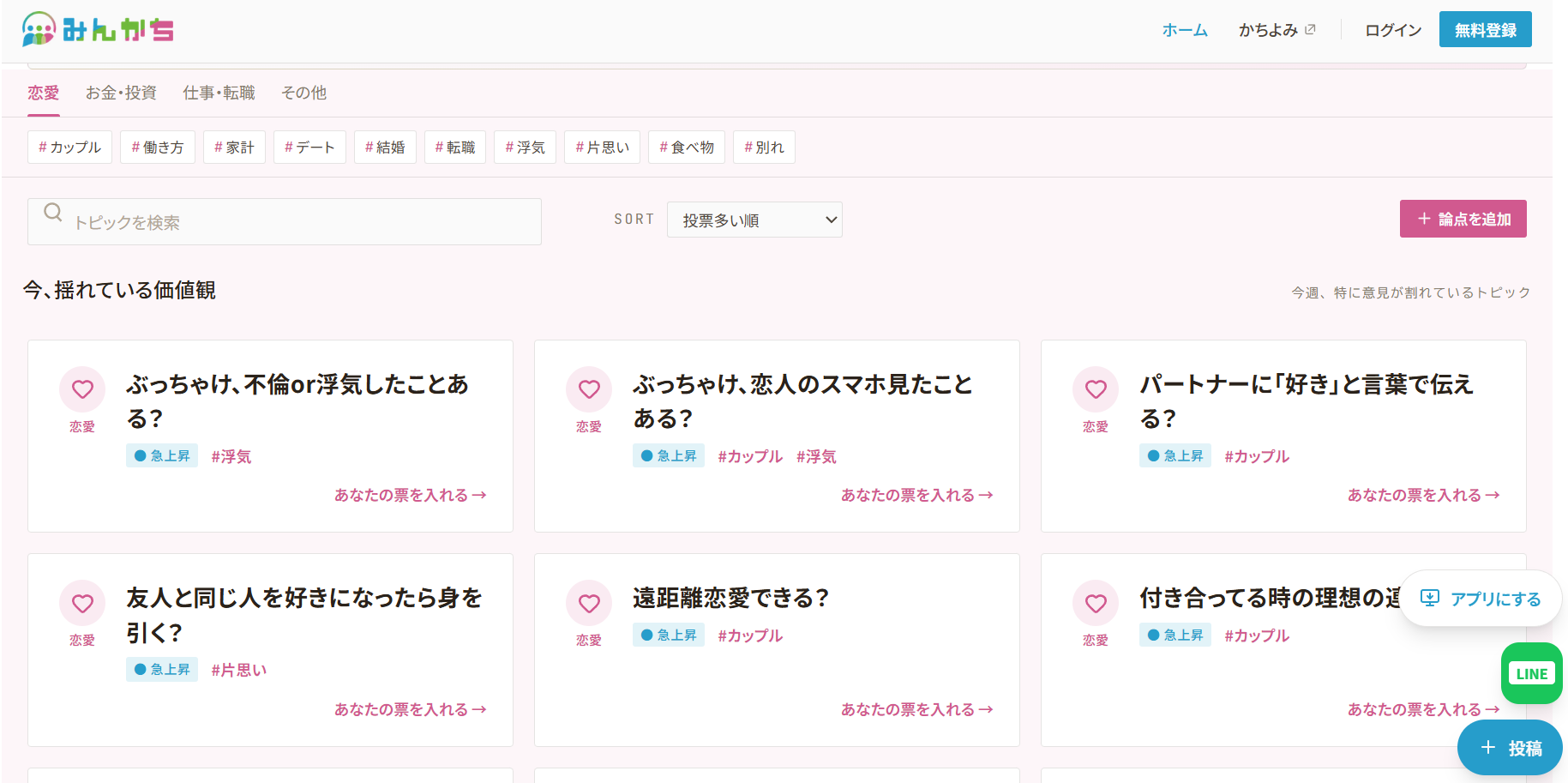Click heart icon on 友人と同じ人 card
The image size is (1568, 783).
pos(82,603)
